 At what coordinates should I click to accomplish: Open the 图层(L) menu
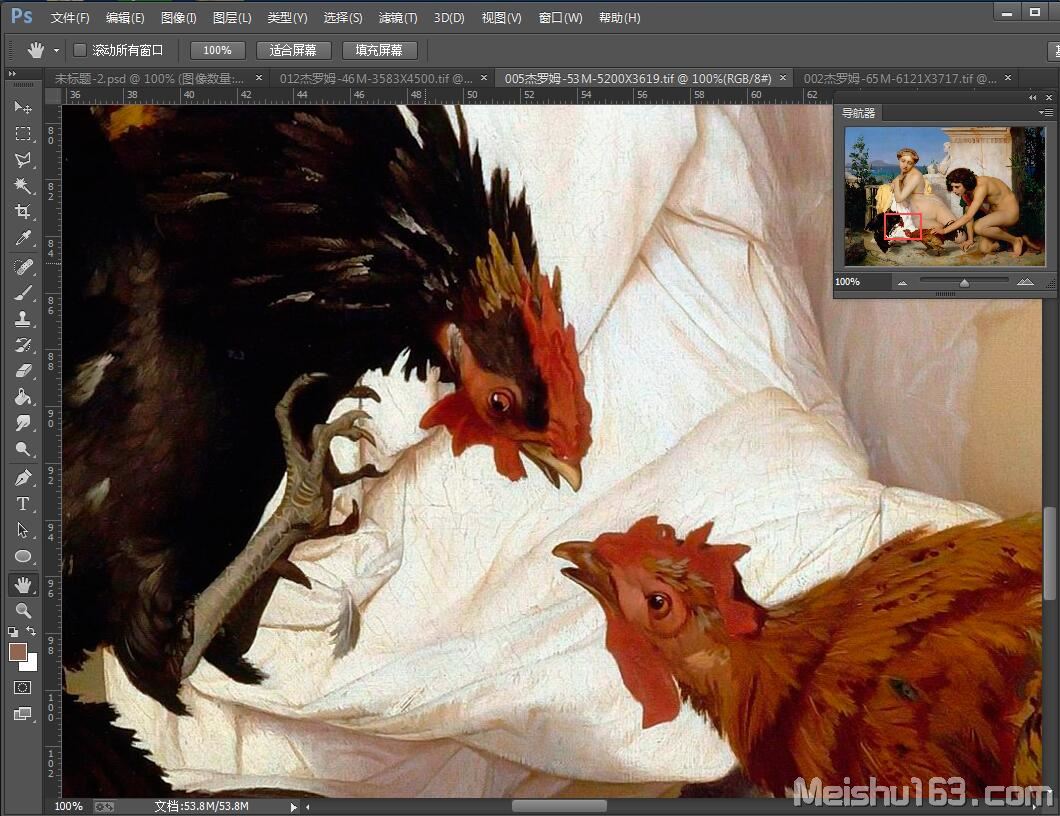coord(232,18)
